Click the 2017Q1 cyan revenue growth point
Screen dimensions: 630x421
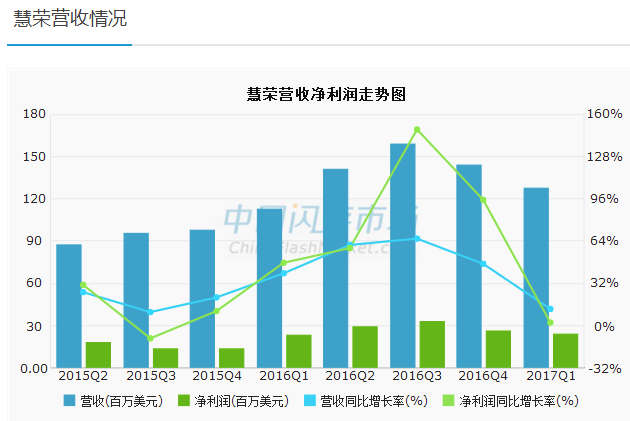tap(550, 309)
